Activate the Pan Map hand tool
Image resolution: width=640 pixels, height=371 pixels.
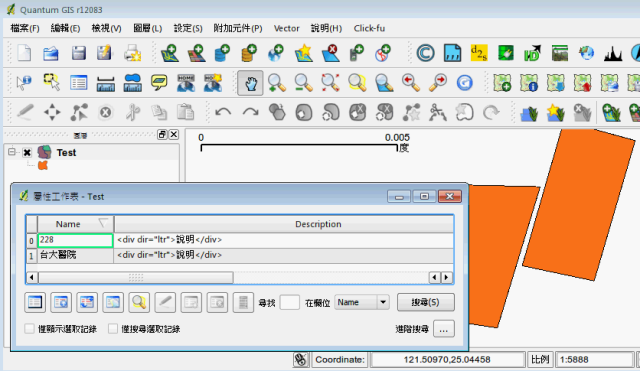coord(250,83)
